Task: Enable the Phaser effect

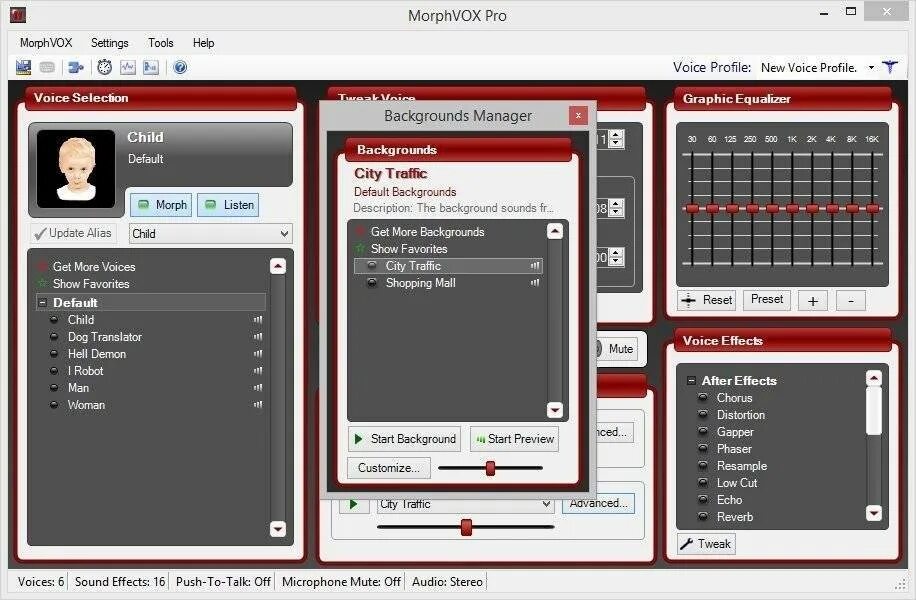Action: coord(703,449)
